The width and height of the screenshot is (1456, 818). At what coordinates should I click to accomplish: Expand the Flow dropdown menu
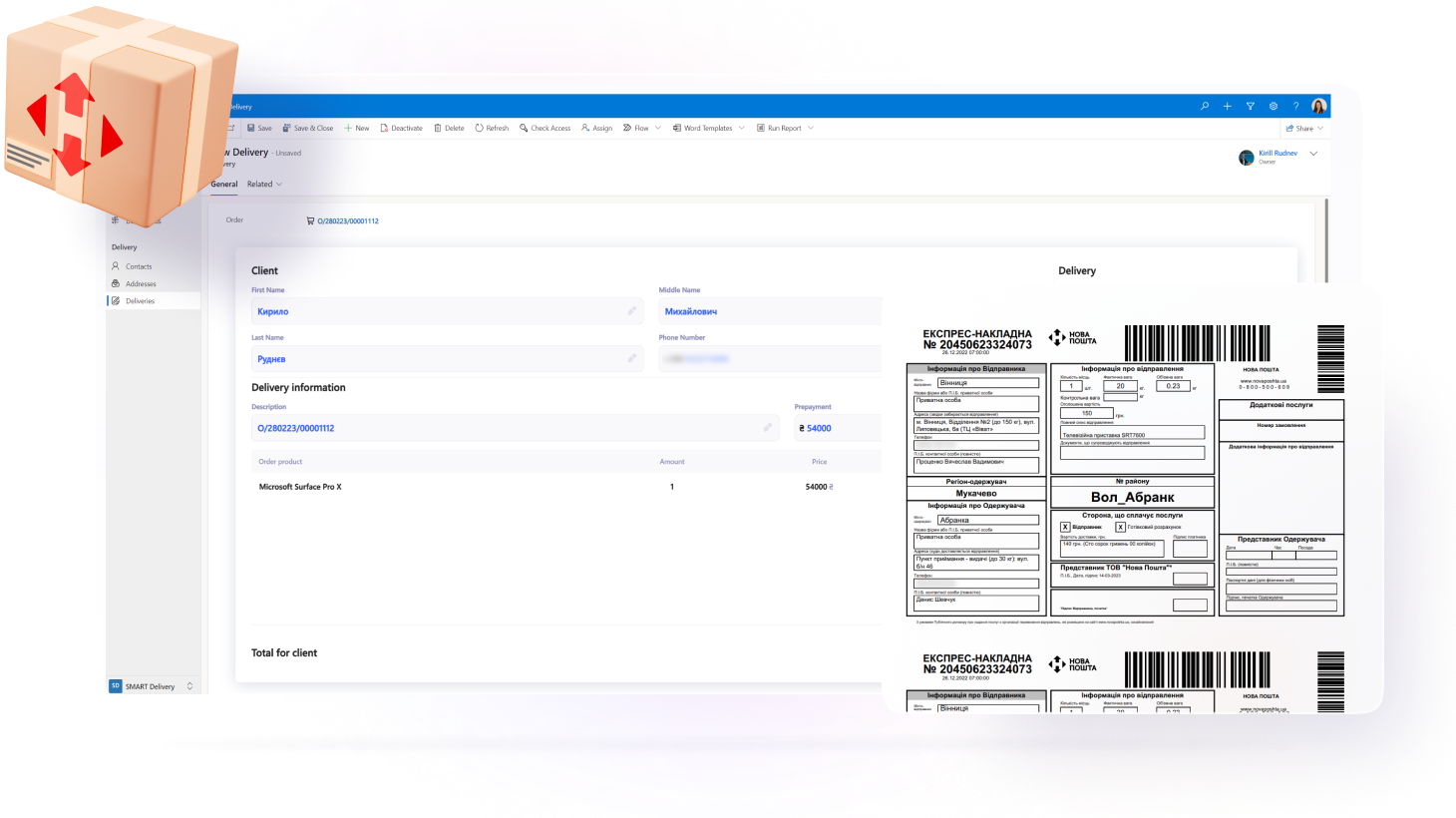[657, 128]
